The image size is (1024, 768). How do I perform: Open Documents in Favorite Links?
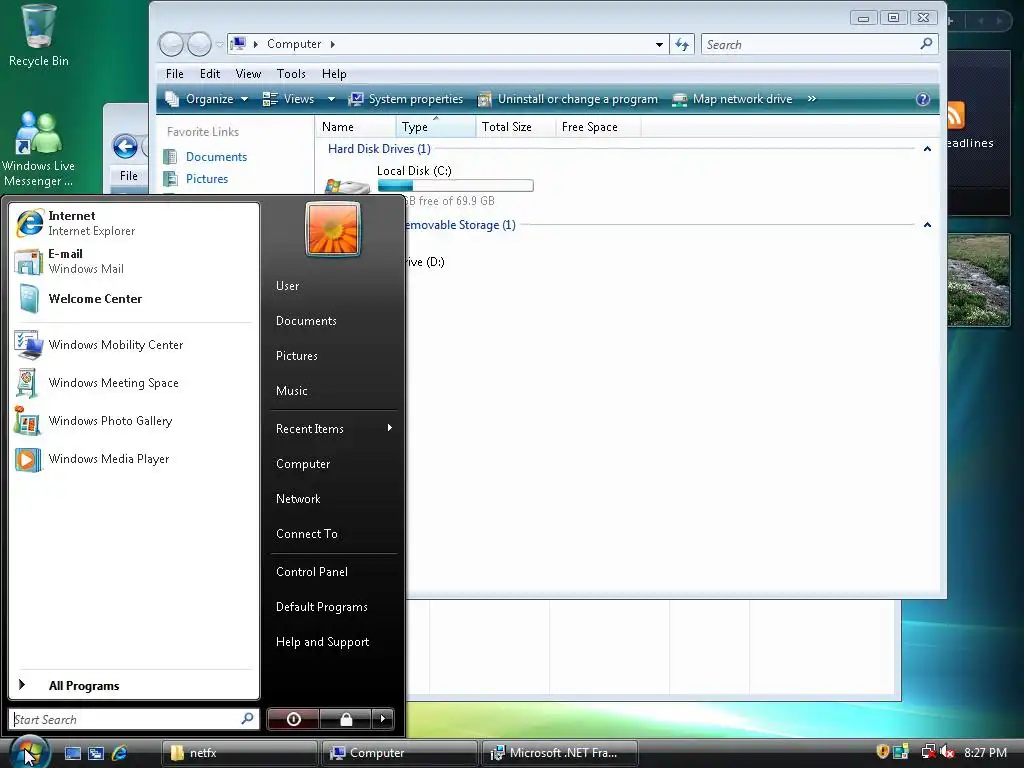(216, 157)
